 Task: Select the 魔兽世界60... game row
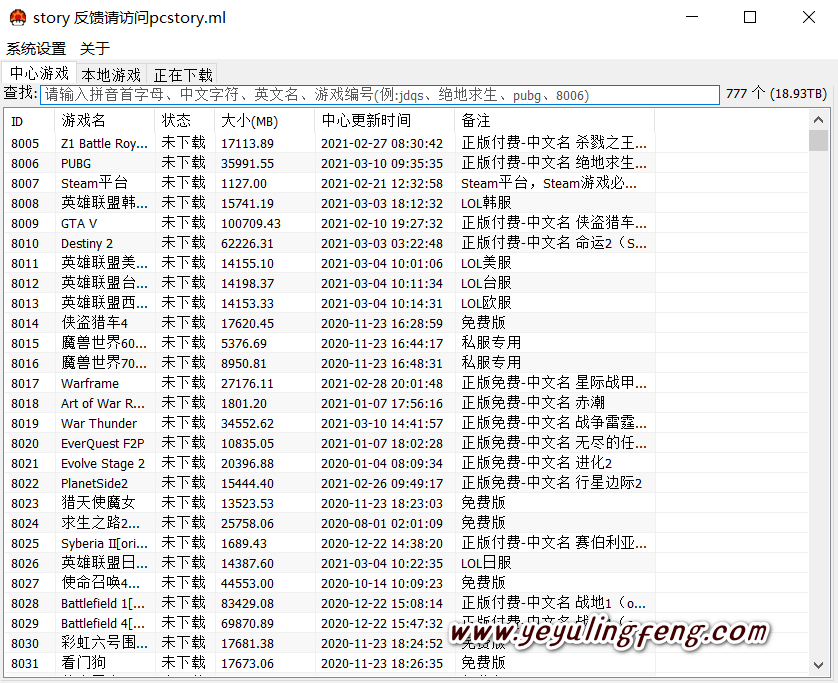[406, 343]
